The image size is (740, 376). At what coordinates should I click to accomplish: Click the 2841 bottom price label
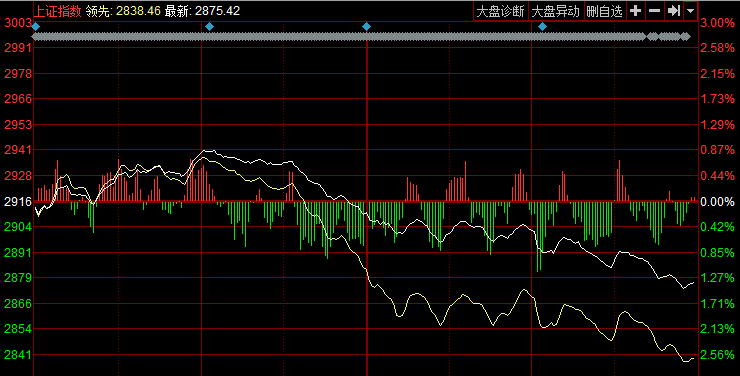coord(18,354)
